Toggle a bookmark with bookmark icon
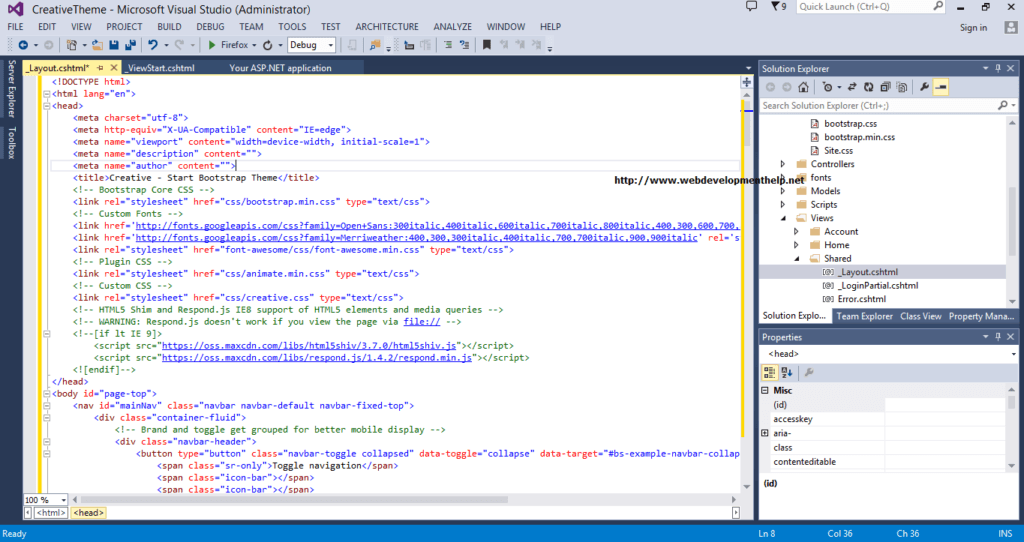 487,45
